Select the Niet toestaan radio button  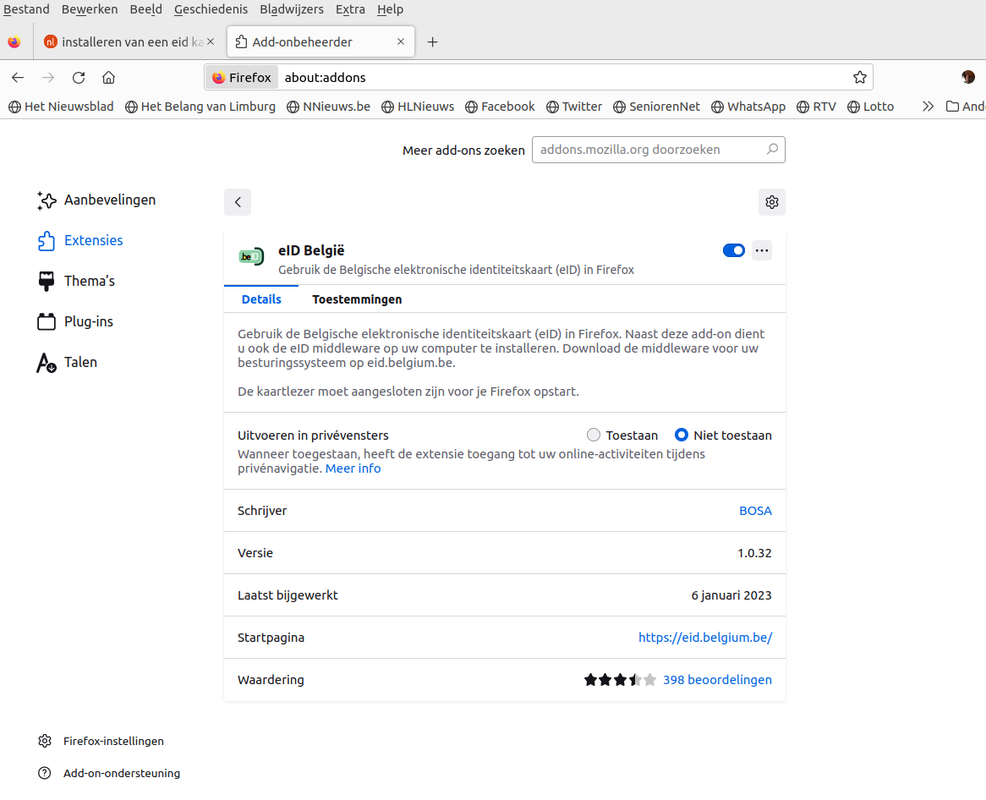pyautogui.click(x=681, y=435)
